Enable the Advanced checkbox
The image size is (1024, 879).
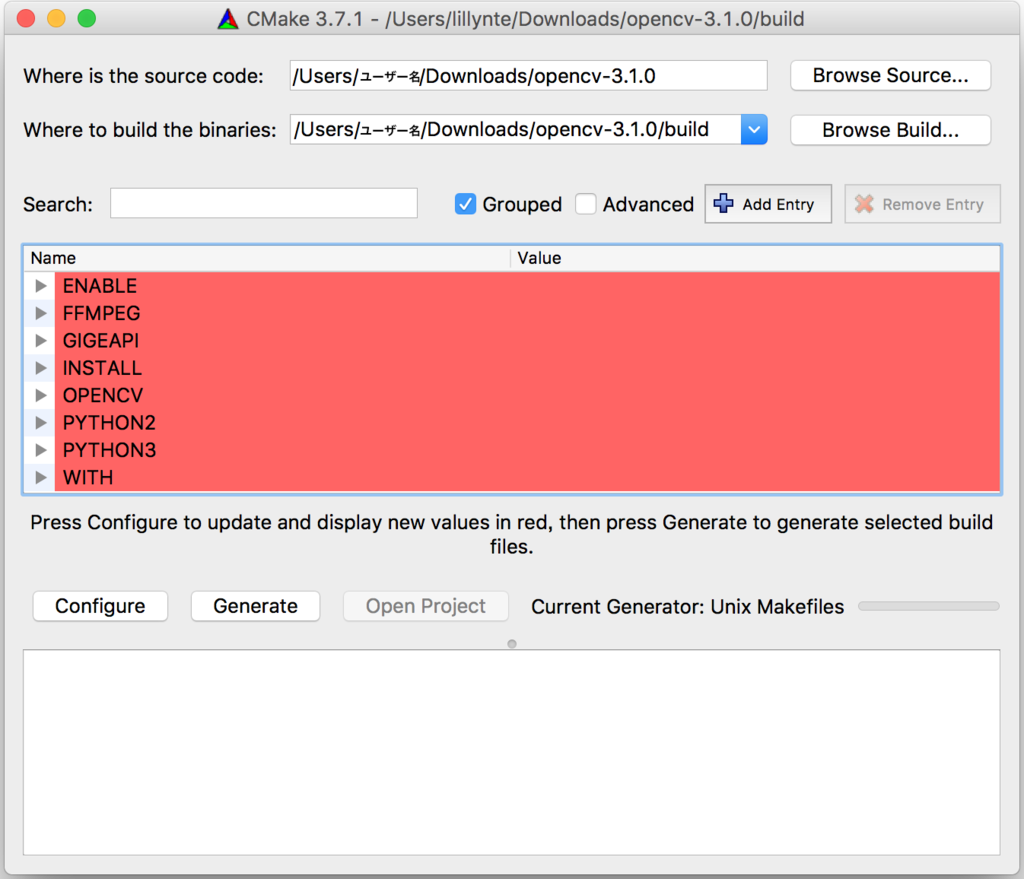tap(586, 204)
